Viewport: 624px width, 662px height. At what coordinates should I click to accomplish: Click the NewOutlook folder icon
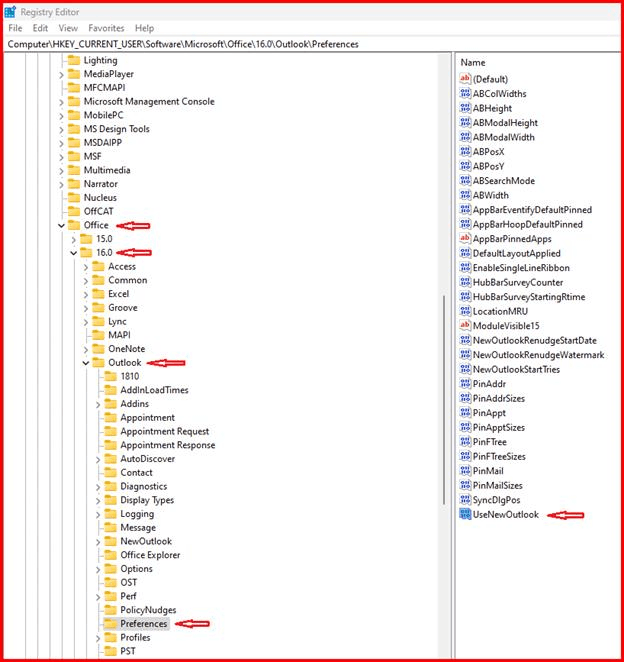(111, 541)
